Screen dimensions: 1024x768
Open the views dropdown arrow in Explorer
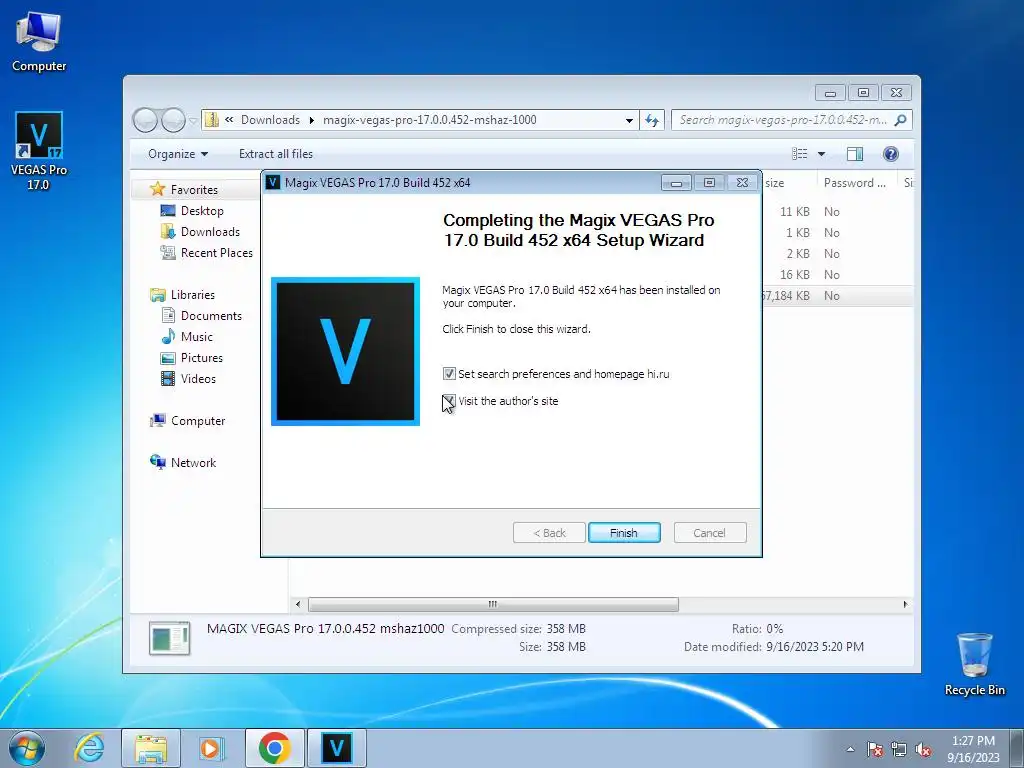[x=822, y=154]
